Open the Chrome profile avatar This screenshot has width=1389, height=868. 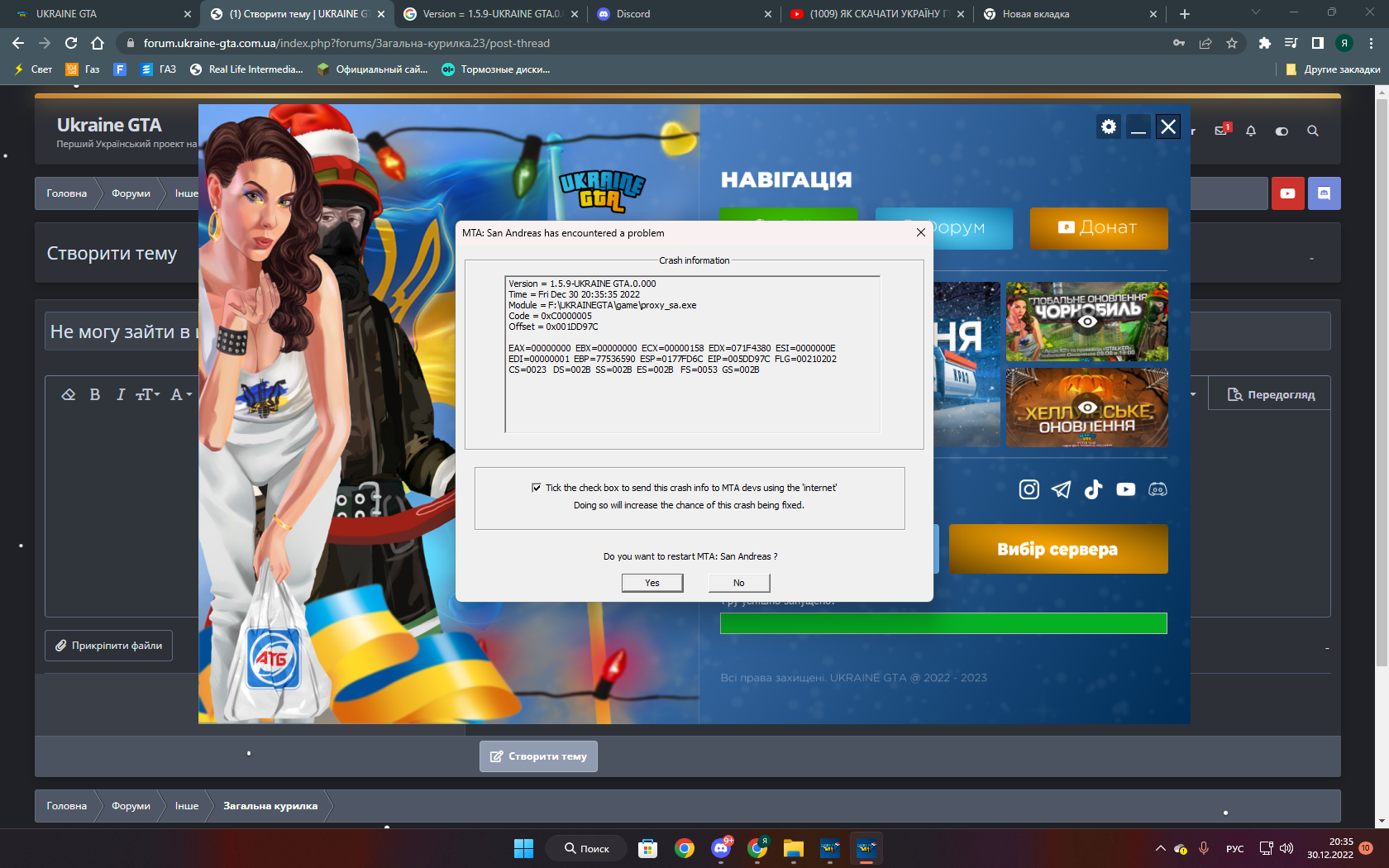pyautogui.click(x=1344, y=43)
